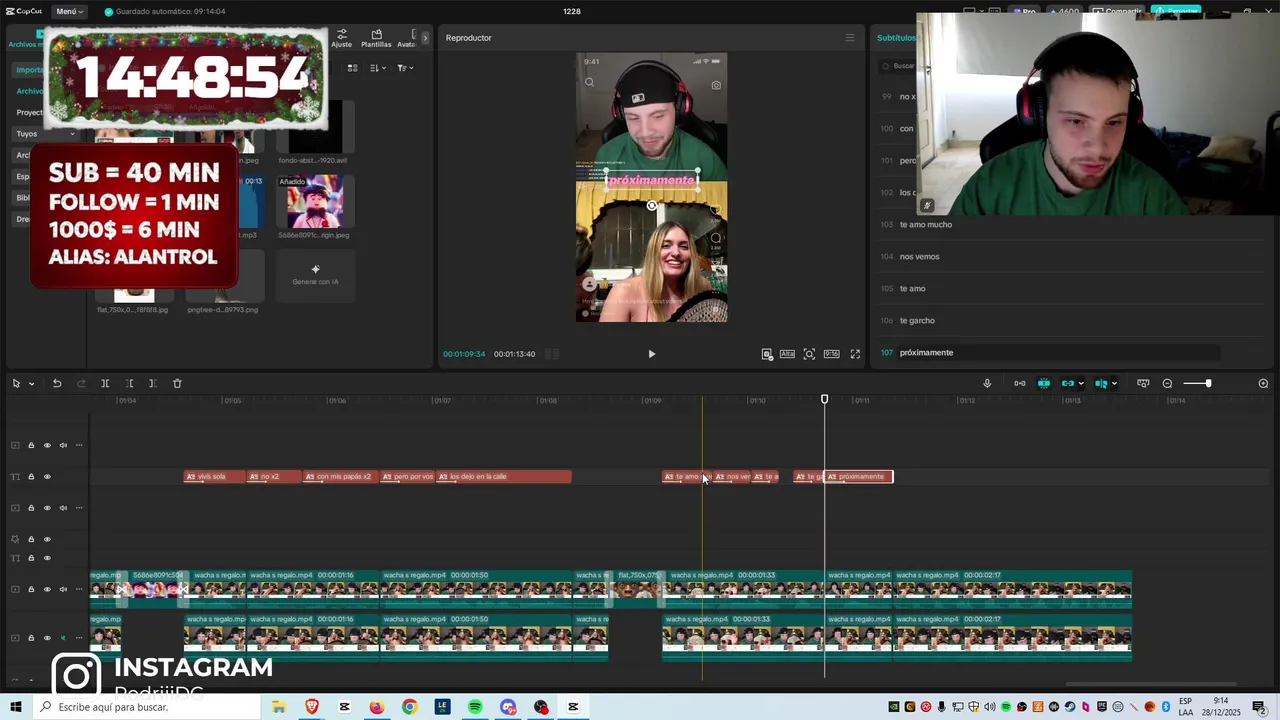
Task: Lock the main 'wacha s regalo' video track
Action: tap(31, 589)
